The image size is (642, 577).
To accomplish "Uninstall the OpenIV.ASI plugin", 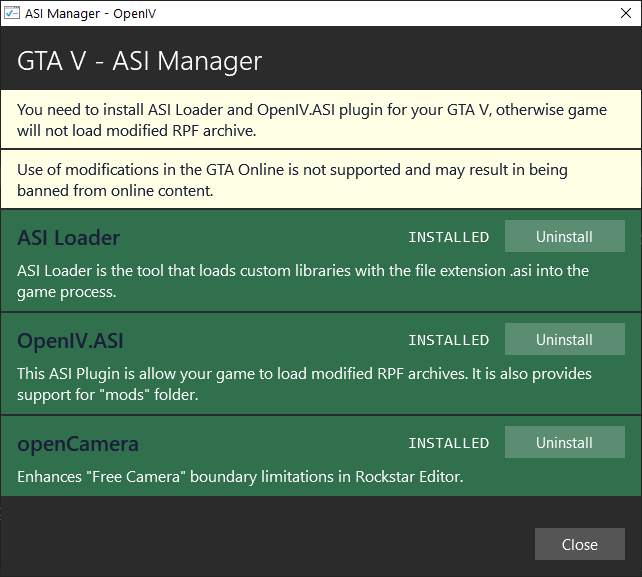I will coord(565,339).
